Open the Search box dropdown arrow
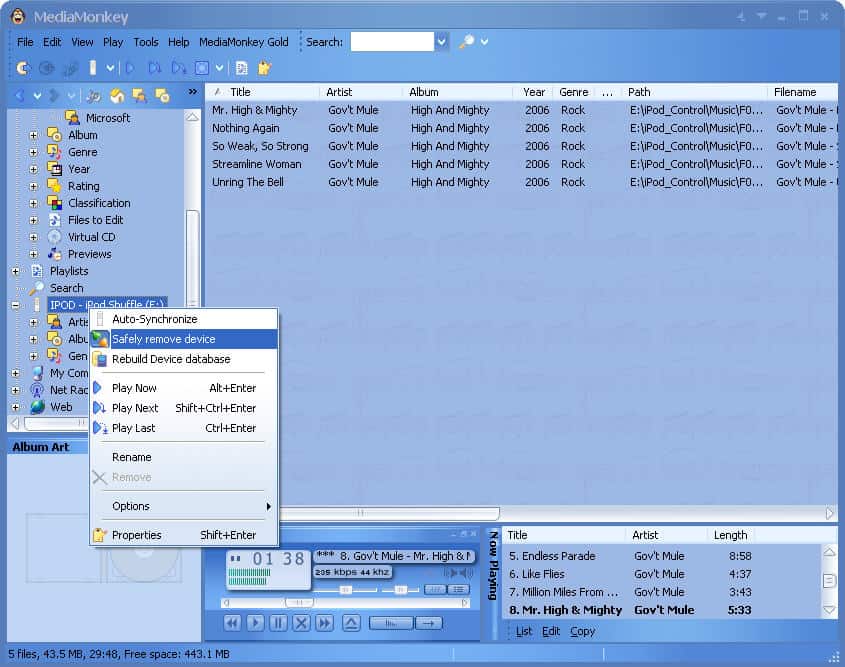This screenshot has height=667, width=845. [x=442, y=42]
